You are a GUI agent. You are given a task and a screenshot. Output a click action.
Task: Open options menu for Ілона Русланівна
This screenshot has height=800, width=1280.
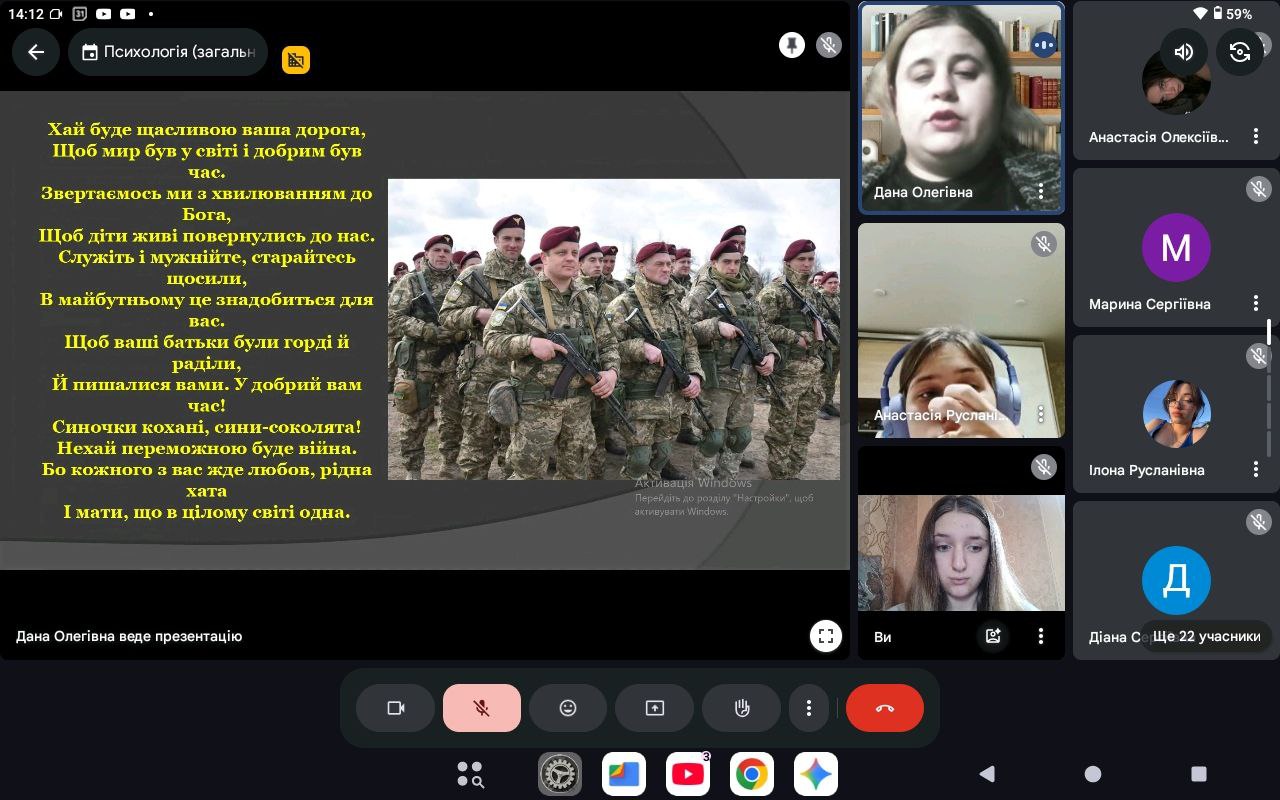[1256, 469]
